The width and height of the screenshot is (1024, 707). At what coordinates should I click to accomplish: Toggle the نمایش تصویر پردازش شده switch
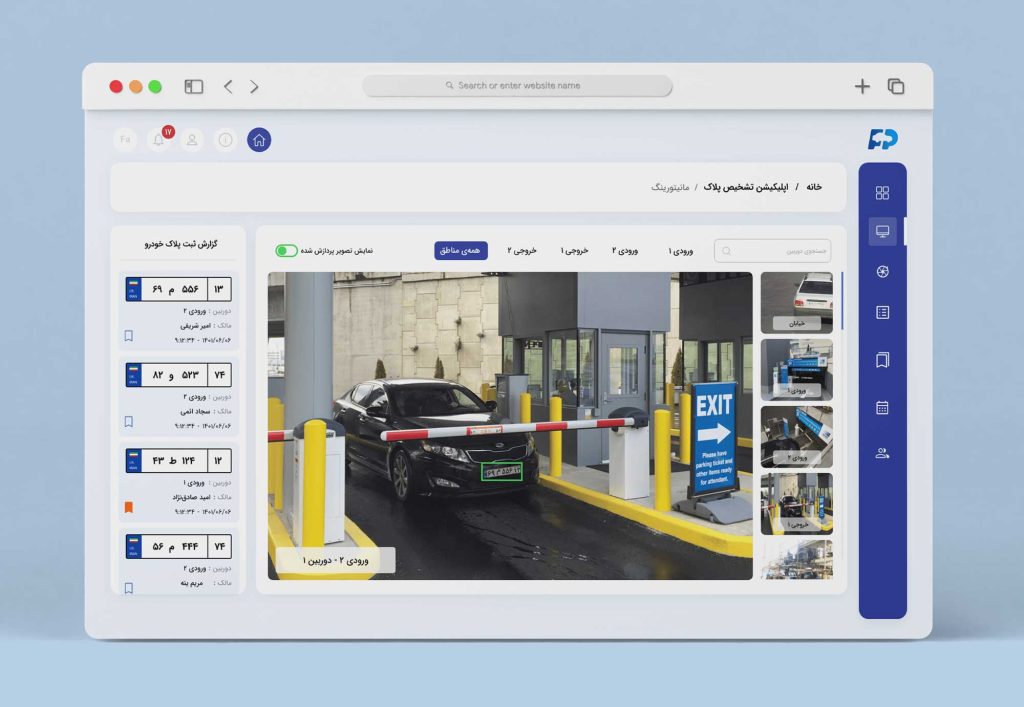(287, 251)
